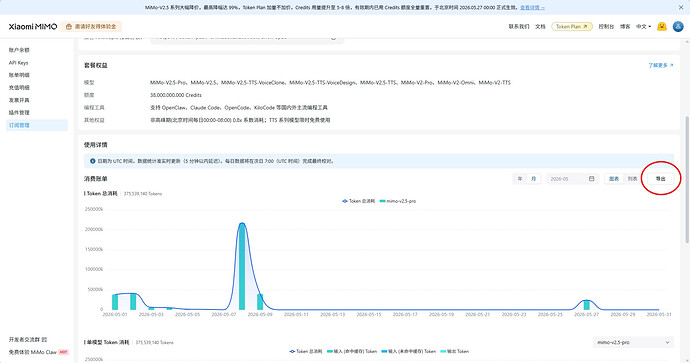Switch billing view to 年

[x=520, y=179]
